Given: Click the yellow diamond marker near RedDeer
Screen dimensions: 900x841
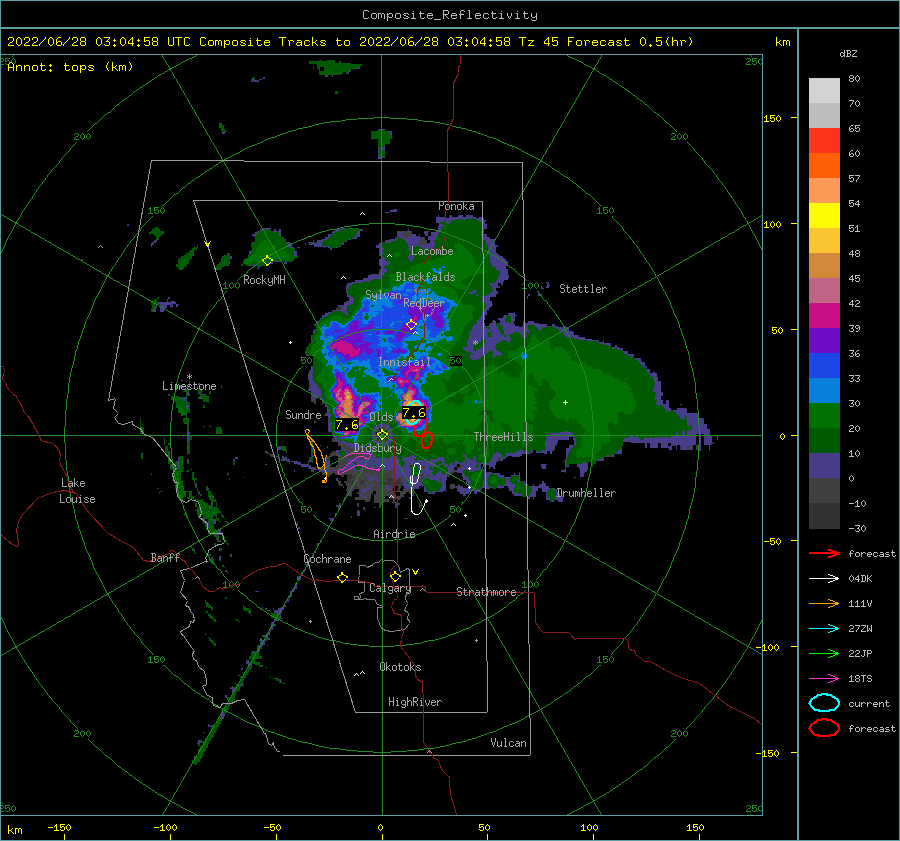Looking at the screenshot, I should 411,325.
